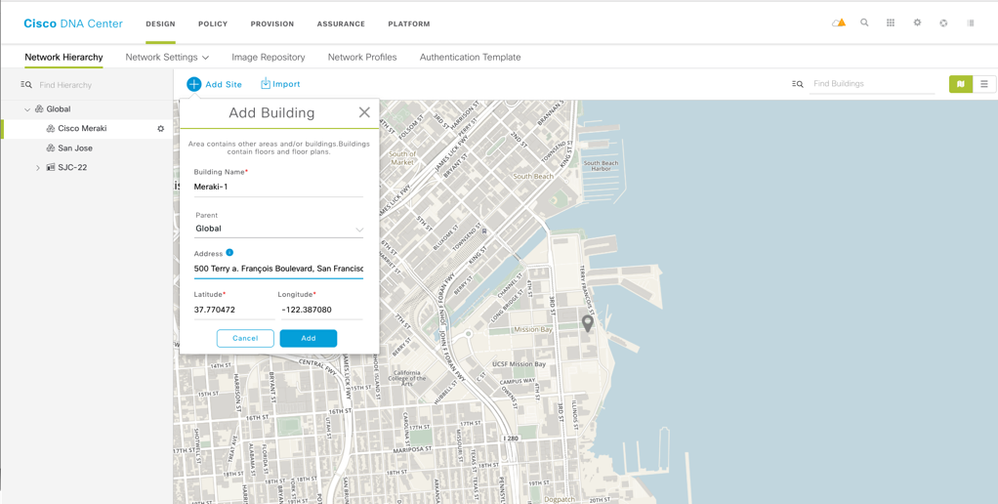Select the Network Hierarchy subtab
This screenshot has height=504, width=998.
[64, 57]
